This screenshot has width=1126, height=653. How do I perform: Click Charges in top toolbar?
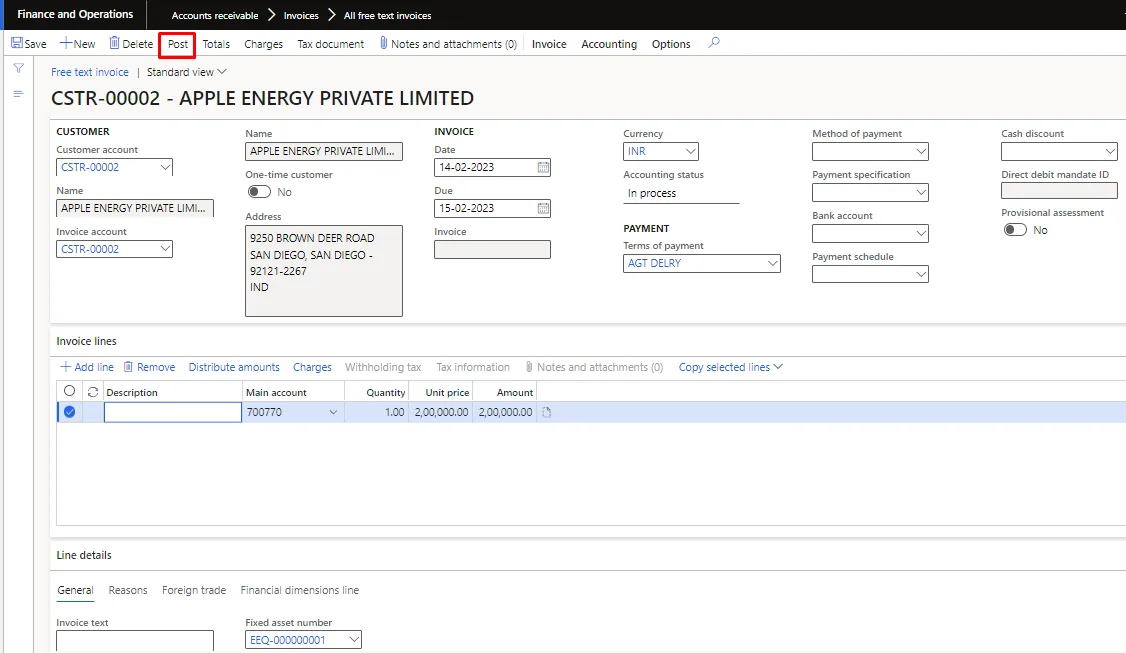[x=264, y=44]
